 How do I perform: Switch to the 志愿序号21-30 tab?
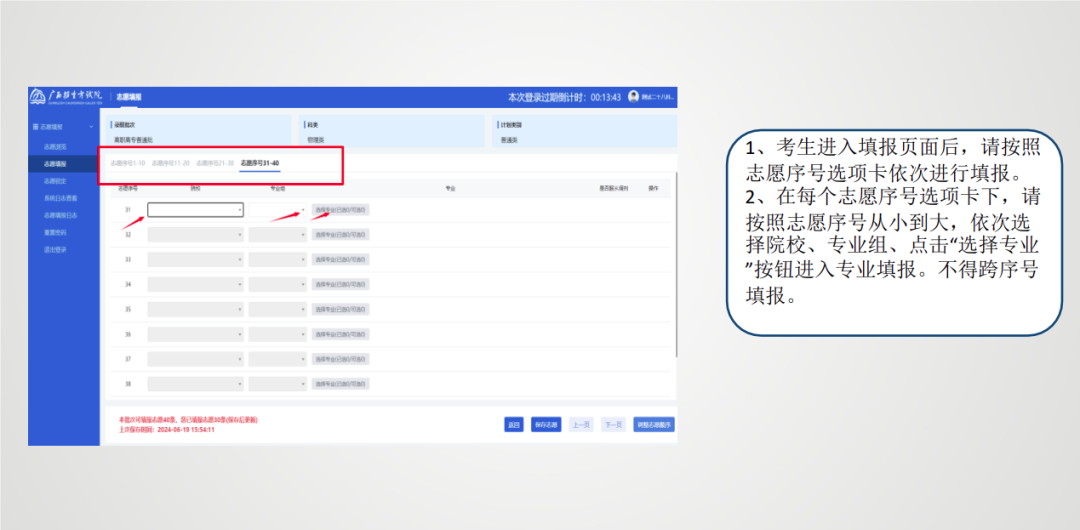point(215,163)
